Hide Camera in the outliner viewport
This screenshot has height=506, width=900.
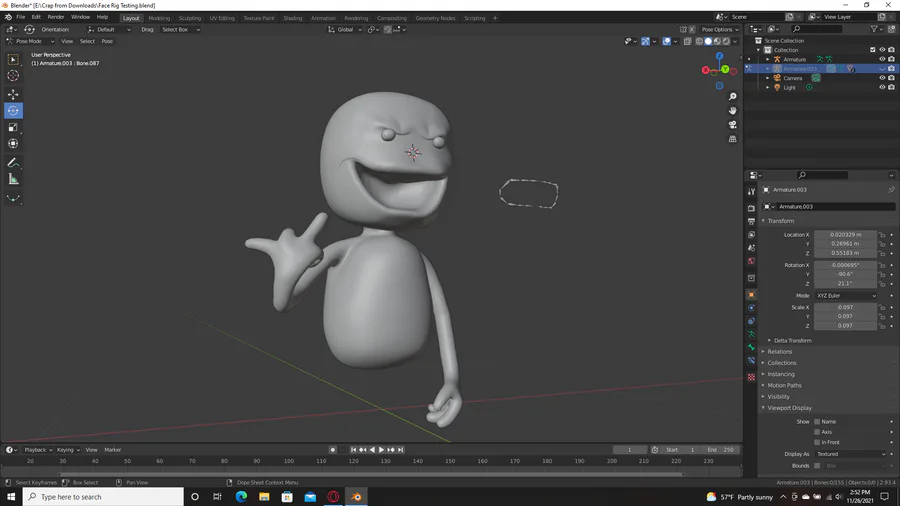click(x=882, y=78)
